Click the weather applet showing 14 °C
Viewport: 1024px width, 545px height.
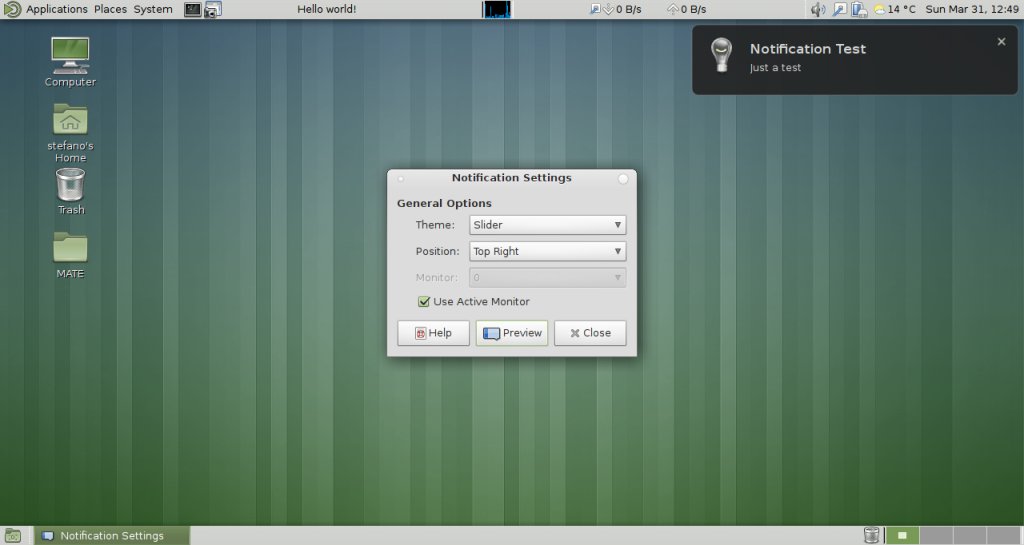point(894,9)
